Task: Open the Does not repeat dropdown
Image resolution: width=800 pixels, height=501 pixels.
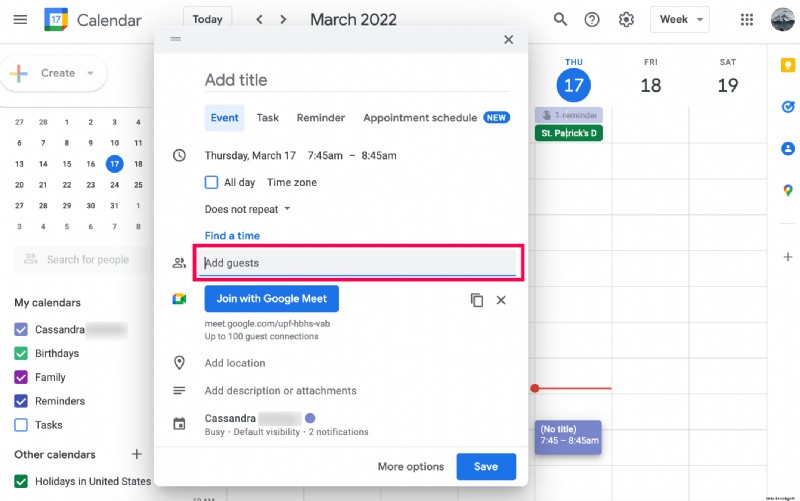Action: (x=247, y=209)
